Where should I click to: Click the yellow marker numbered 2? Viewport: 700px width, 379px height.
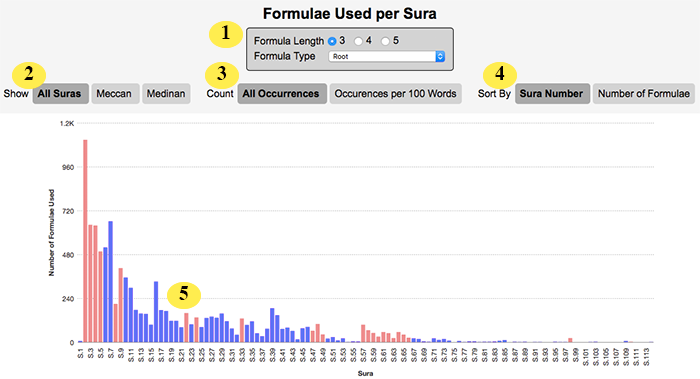coord(29,74)
